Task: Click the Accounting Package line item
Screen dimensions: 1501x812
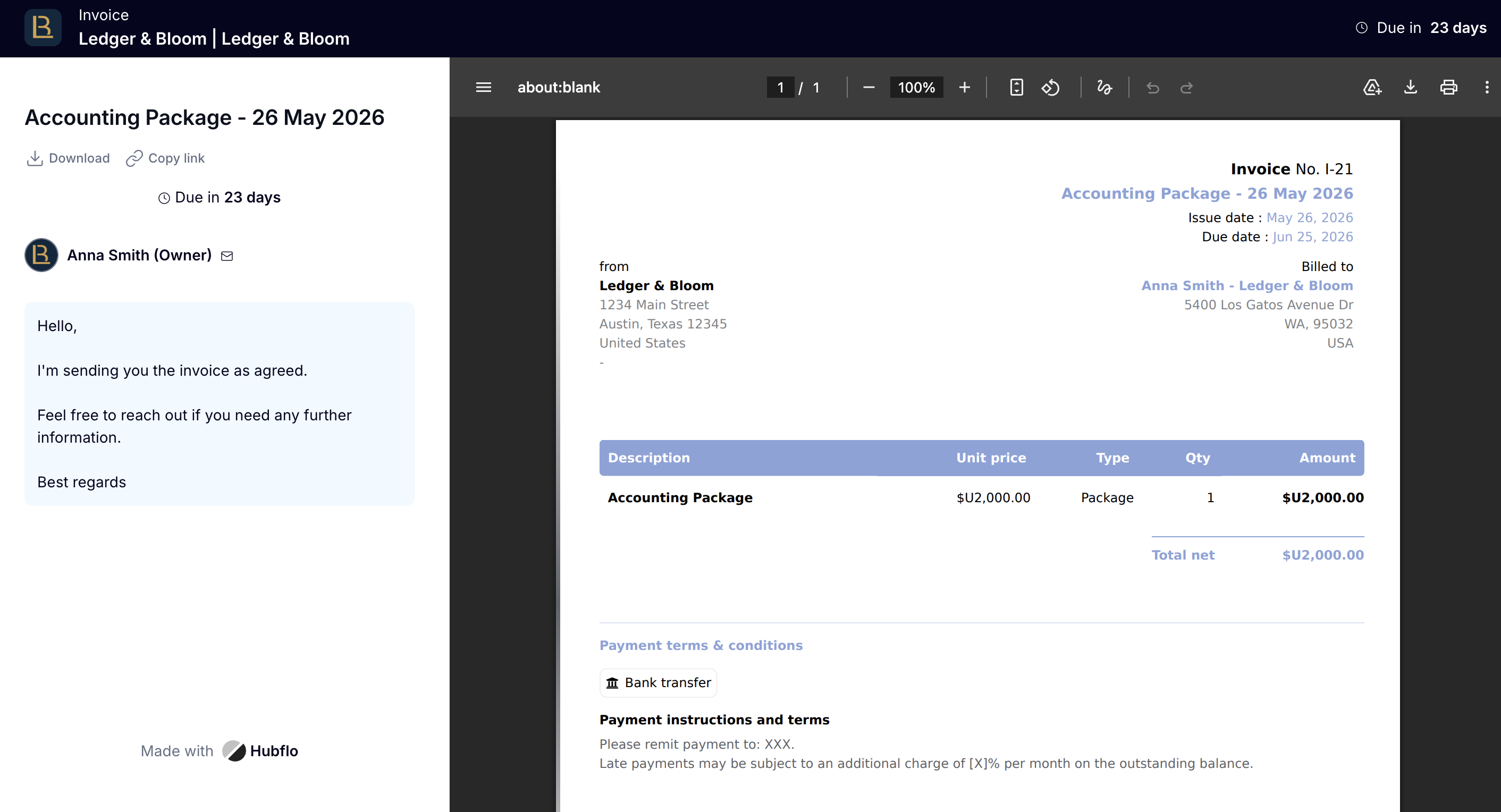Action: tap(680, 498)
